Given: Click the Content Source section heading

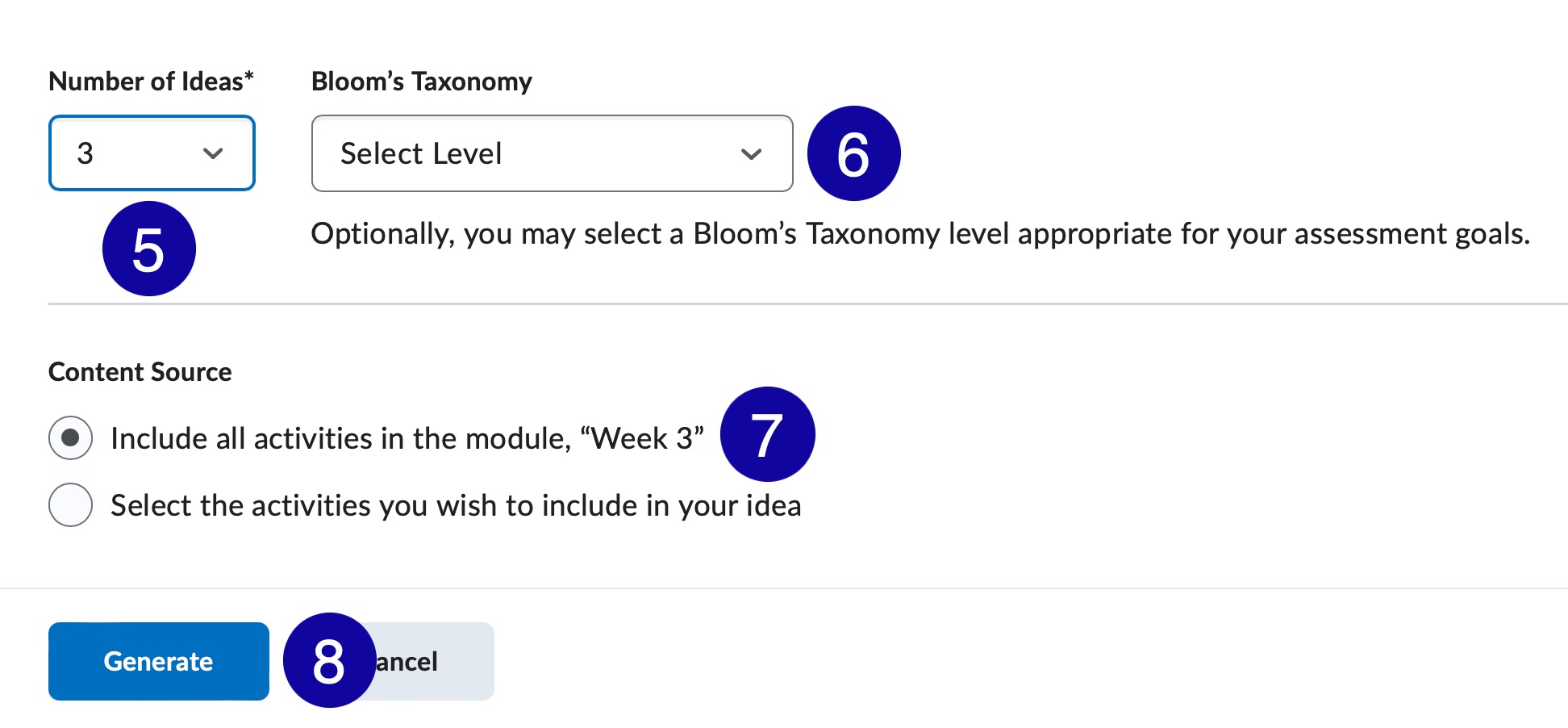Looking at the screenshot, I should click(x=140, y=372).
